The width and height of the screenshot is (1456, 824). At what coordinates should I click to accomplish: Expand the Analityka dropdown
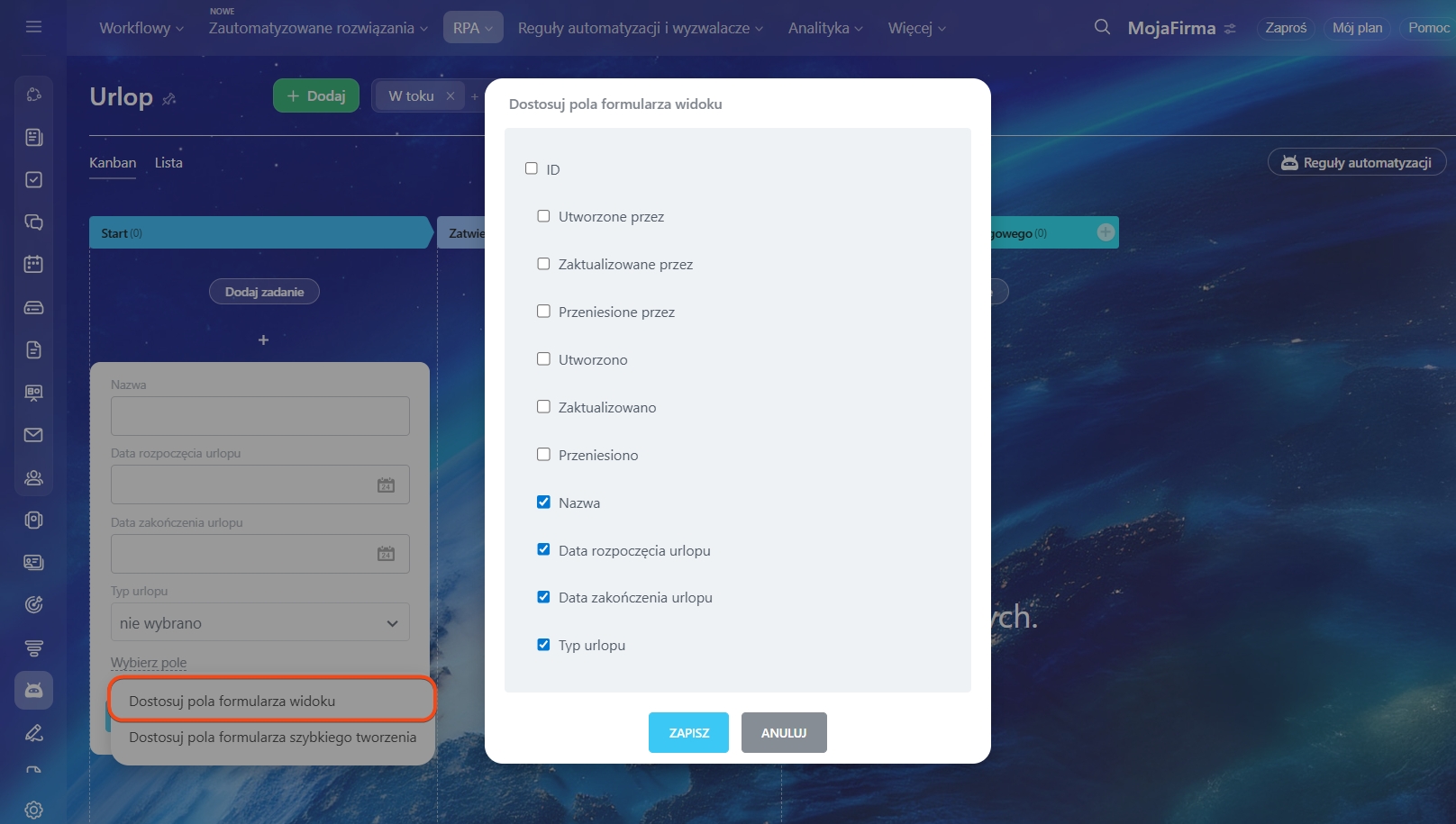pyautogui.click(x=825, y=28)
